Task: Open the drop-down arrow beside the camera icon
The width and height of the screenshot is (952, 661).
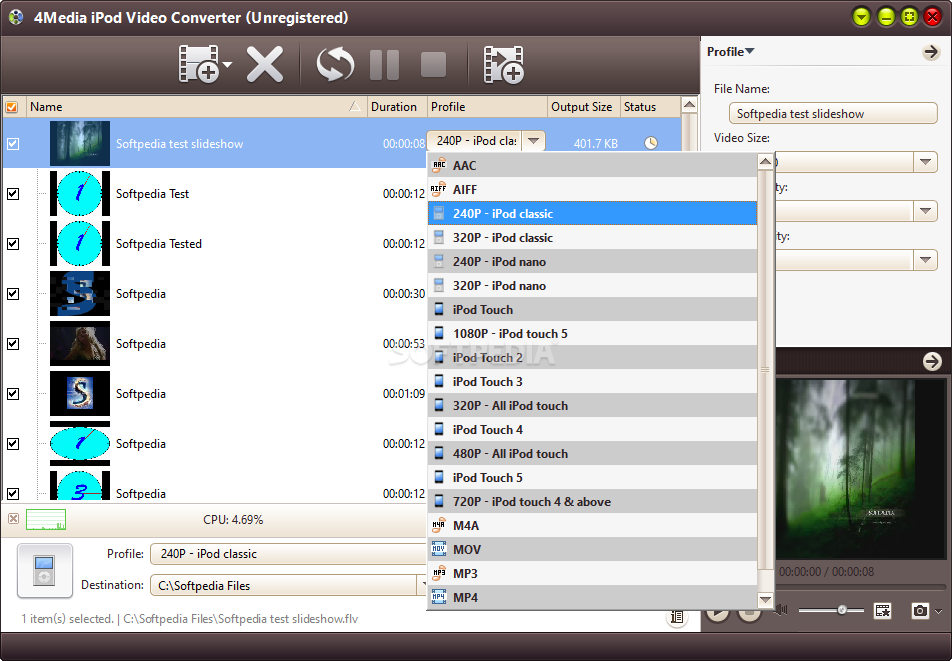Action: 939,611
